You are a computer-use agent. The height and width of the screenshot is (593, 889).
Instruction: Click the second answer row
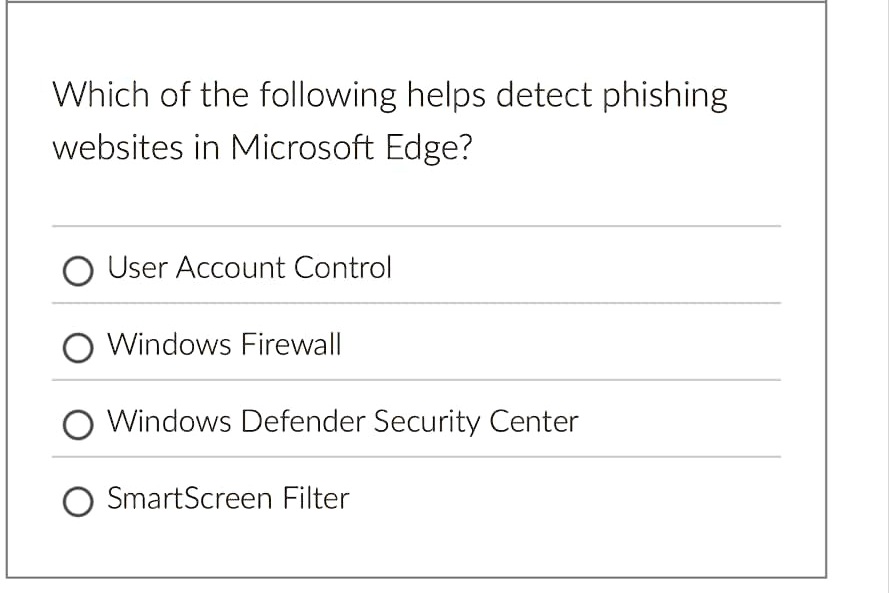400,345
